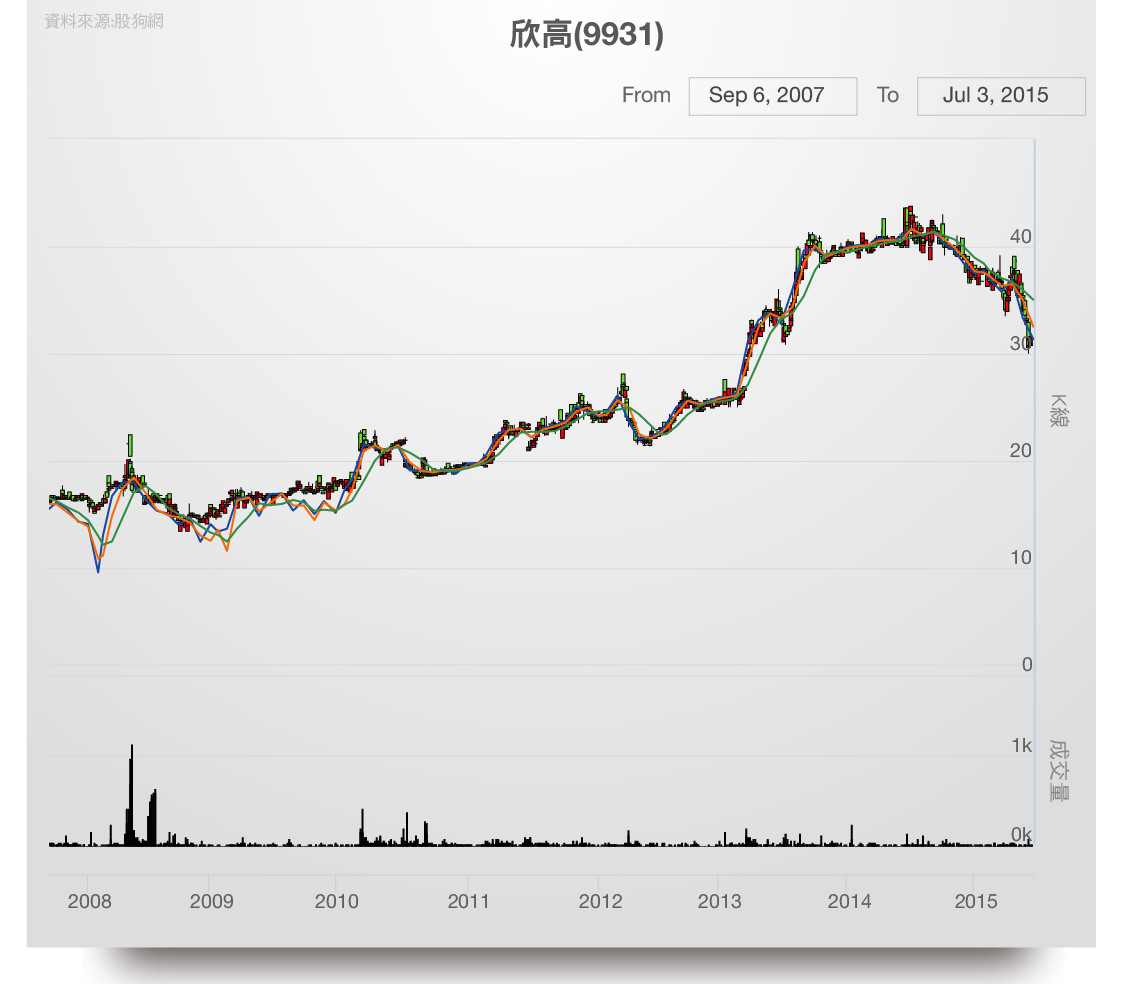The height and width of the screenshot is (984, 1125).
Task: Click the 2010 label on the time axis
Action: coord(336,901)
